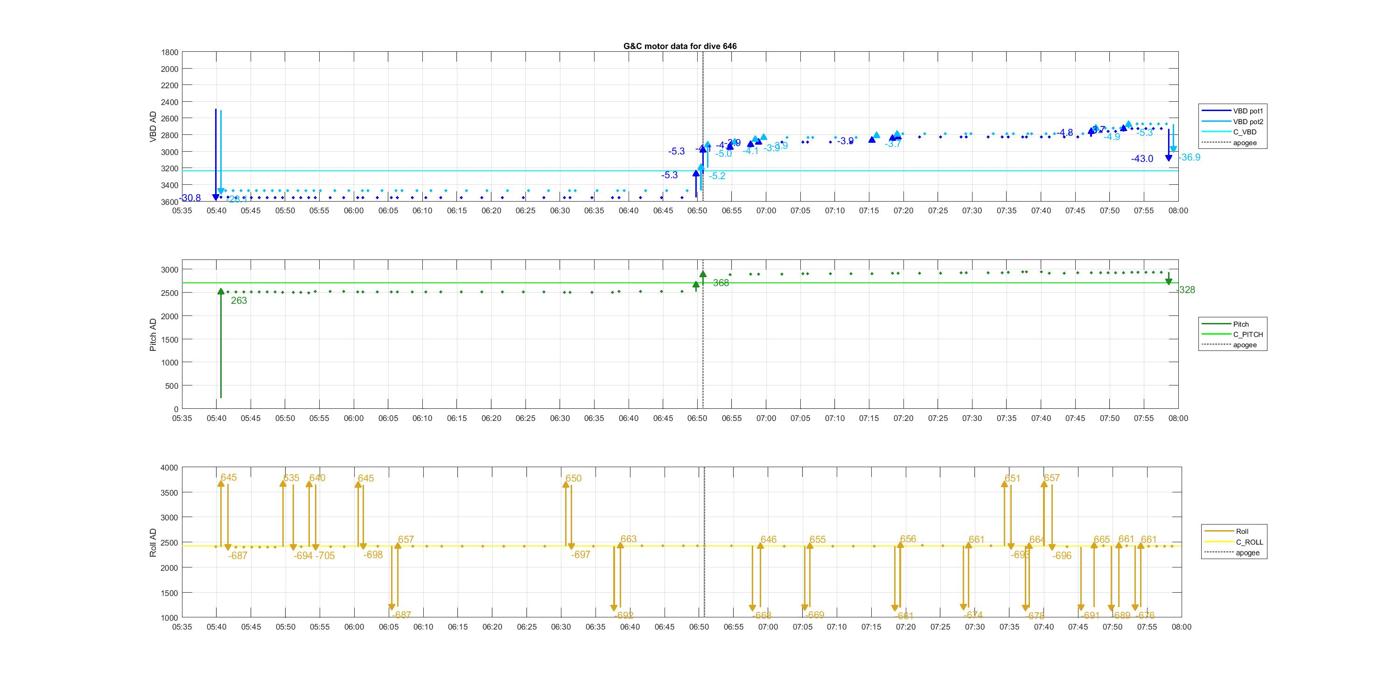Image resolution: width=1400 pixels, height=693 pixels.
Task: Click the '1800' tick on VBD axis
Action: pos(169,52)
